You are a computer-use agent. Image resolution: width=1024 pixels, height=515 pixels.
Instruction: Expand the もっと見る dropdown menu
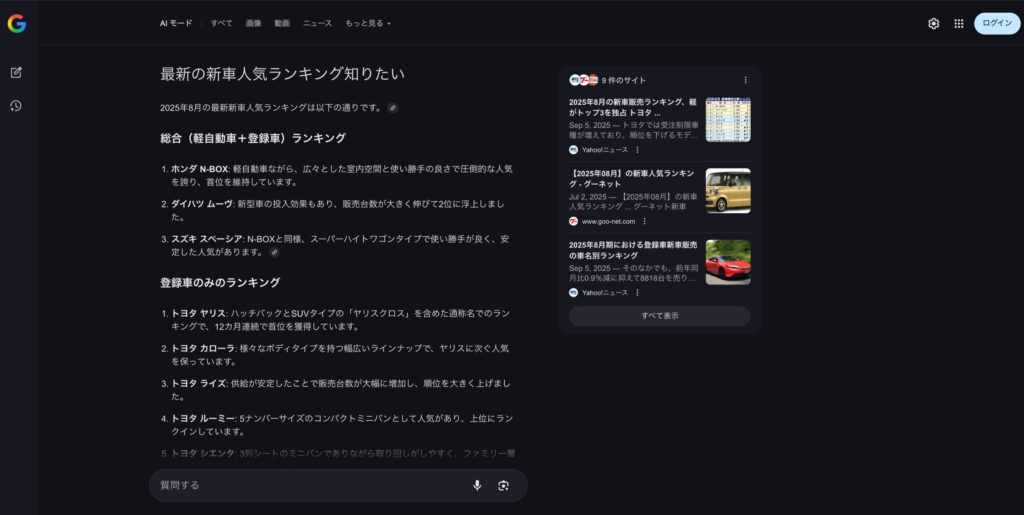coord(368,23)
